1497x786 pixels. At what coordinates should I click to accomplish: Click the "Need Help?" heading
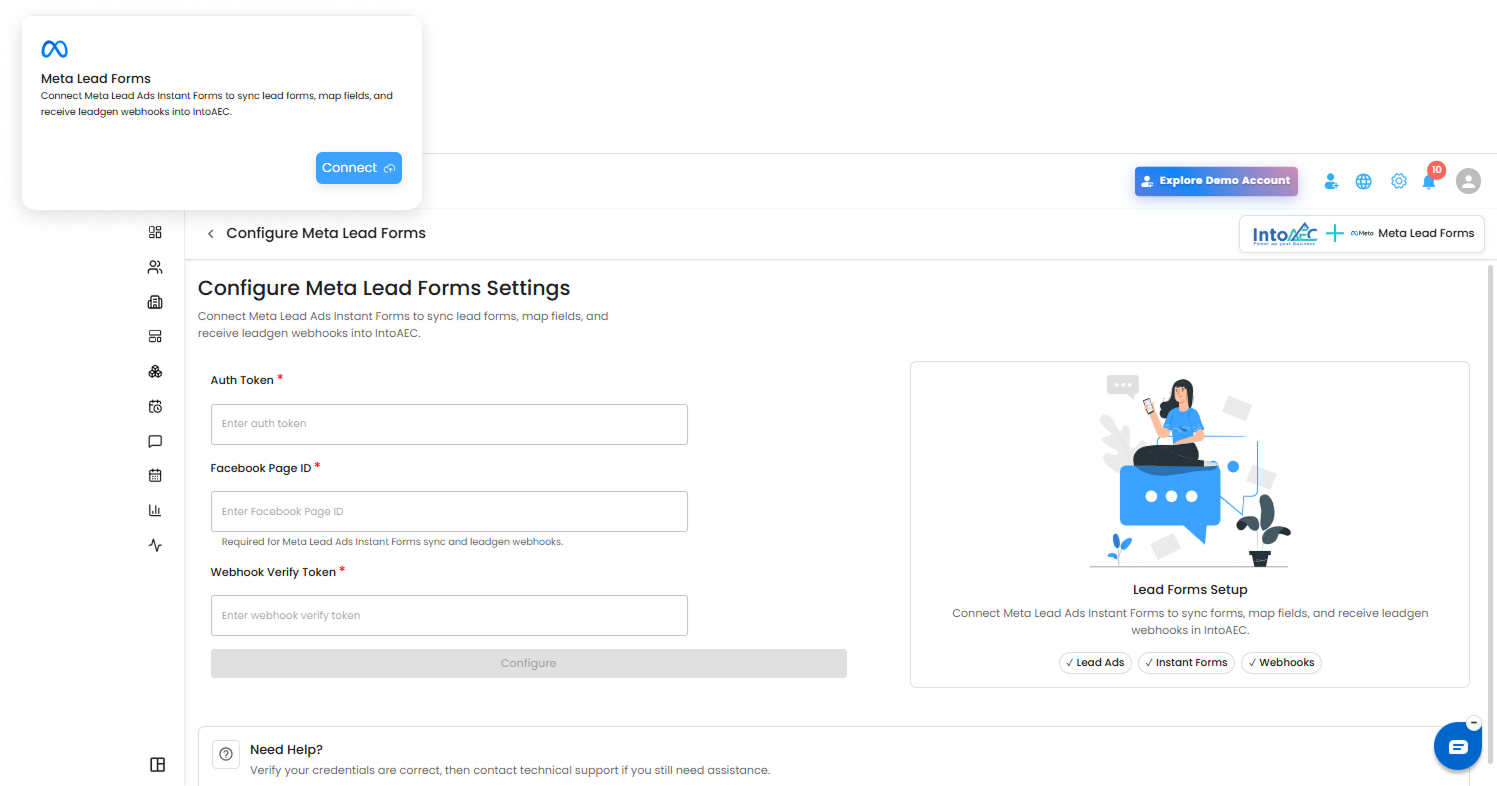(286, 749)
